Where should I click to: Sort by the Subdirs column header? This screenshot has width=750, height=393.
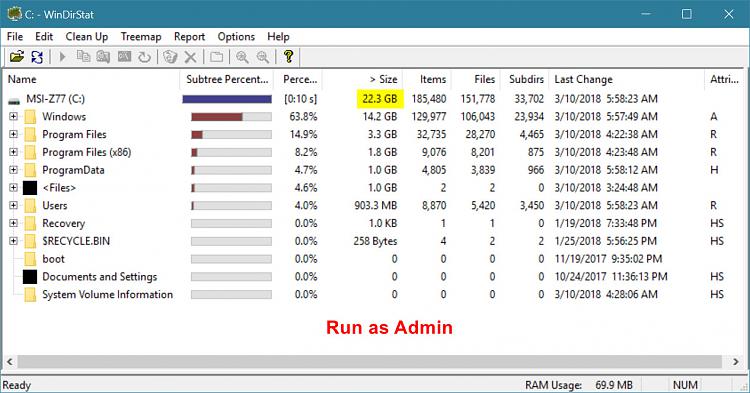525,79
